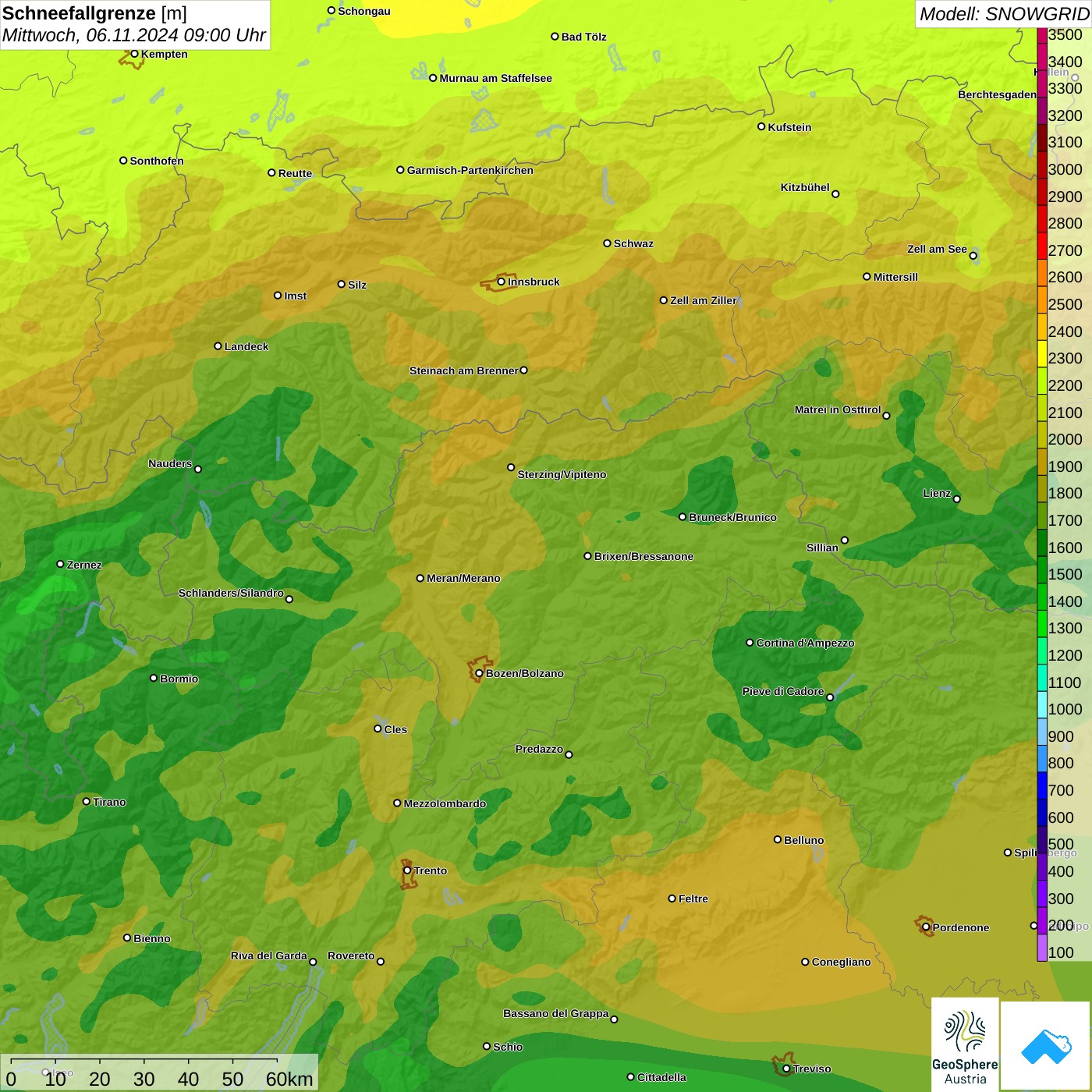Click the Kempten city marker dot
Image resolution: width=1092 pixels, height=1092 pixels.
(x=134, y=54)
